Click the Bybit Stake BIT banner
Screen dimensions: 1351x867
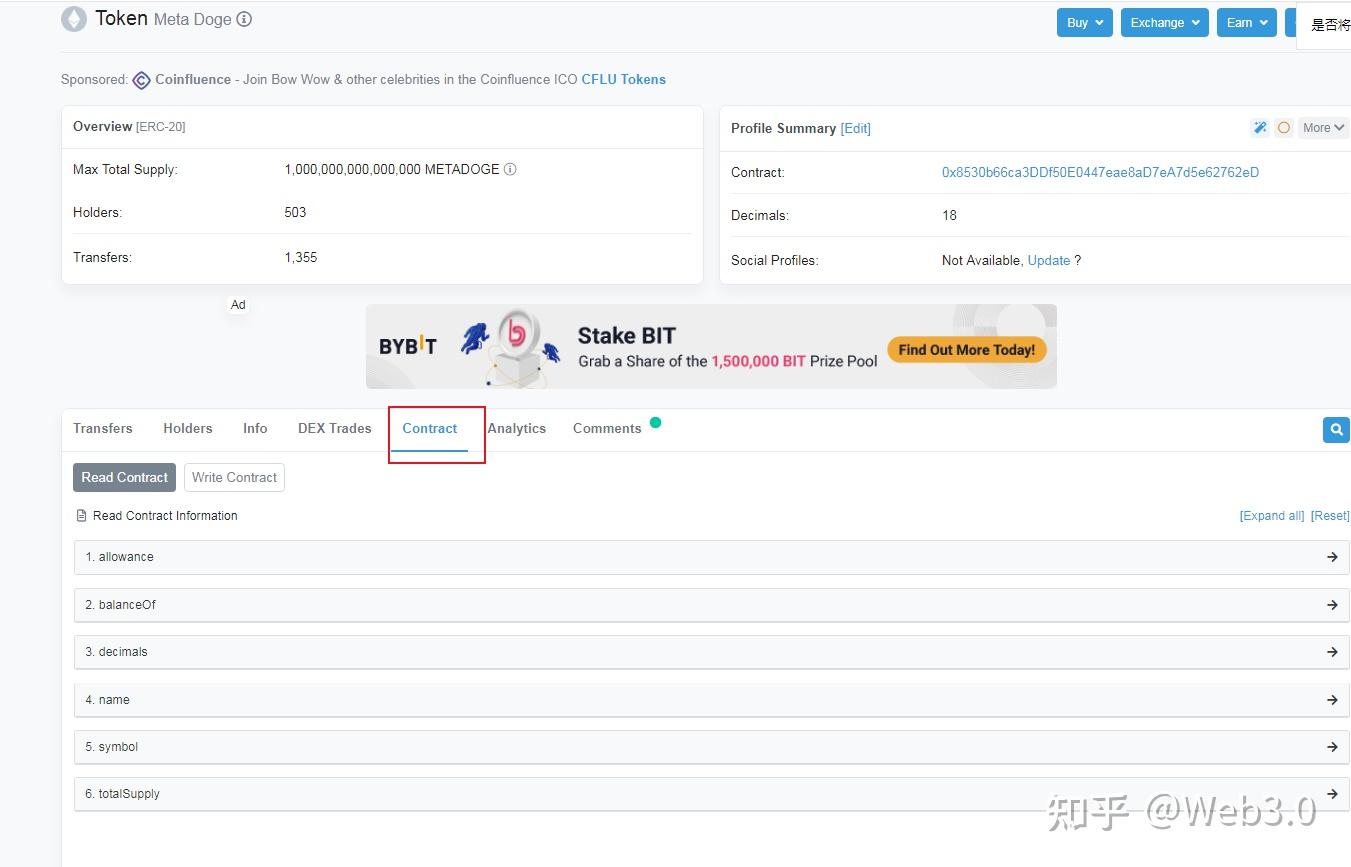[x=711, y=346]
